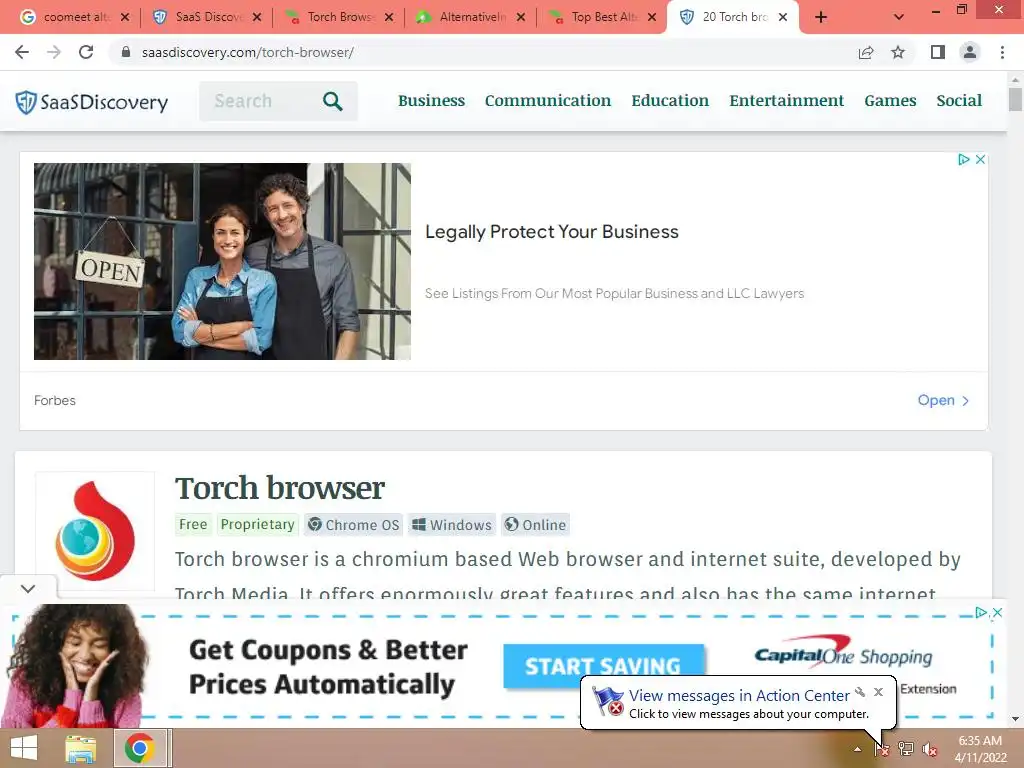Select the Chrome OS platform tag
Screen dimensions: 1024x768
point(353,524)
